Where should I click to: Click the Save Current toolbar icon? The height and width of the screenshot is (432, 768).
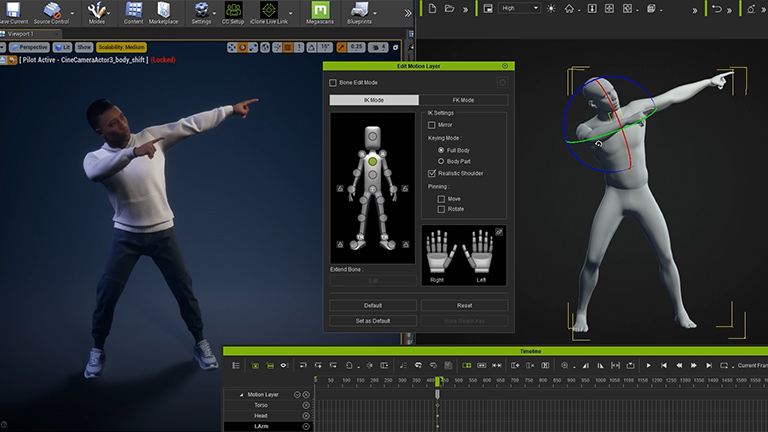point(13,10)
